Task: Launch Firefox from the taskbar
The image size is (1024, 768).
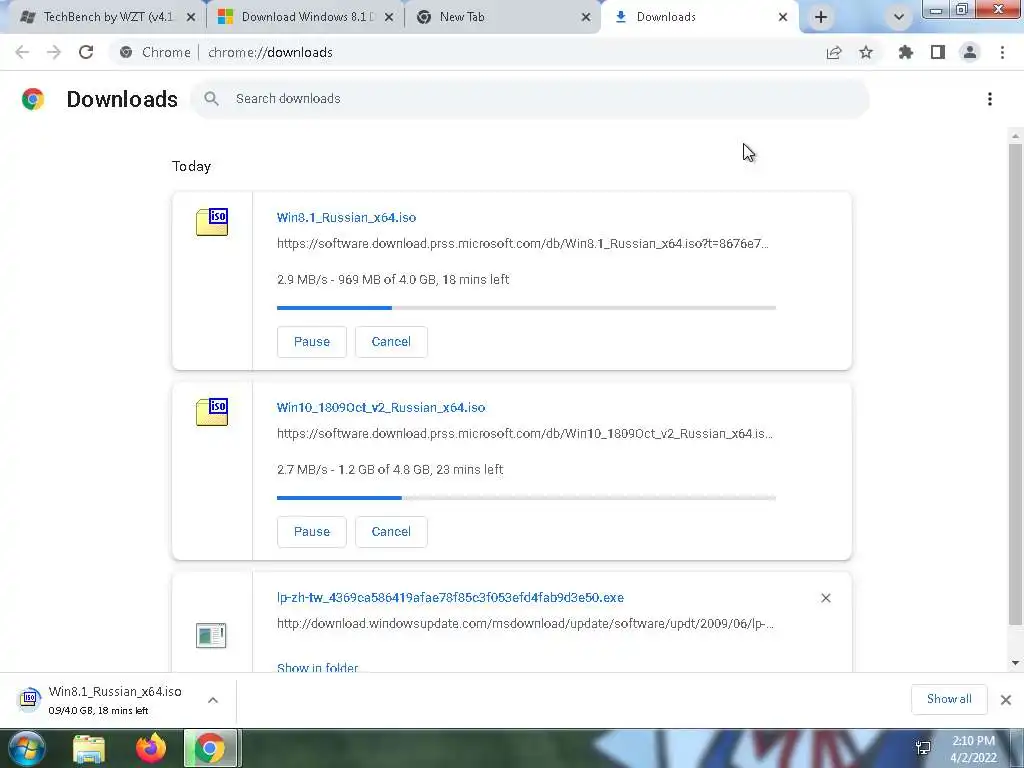Action: point(151,748)
